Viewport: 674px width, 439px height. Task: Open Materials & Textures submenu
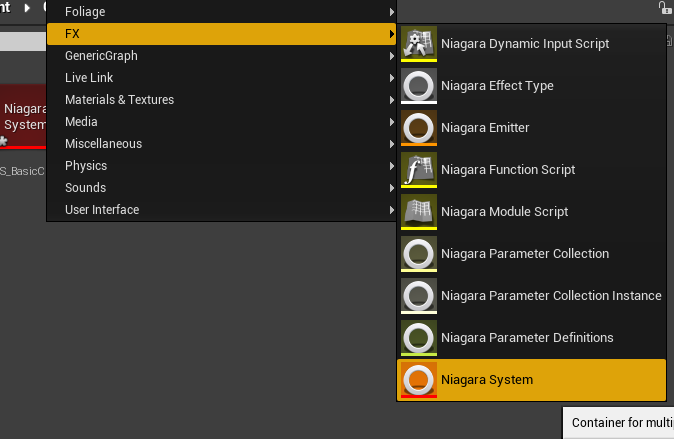pos(221,99)
